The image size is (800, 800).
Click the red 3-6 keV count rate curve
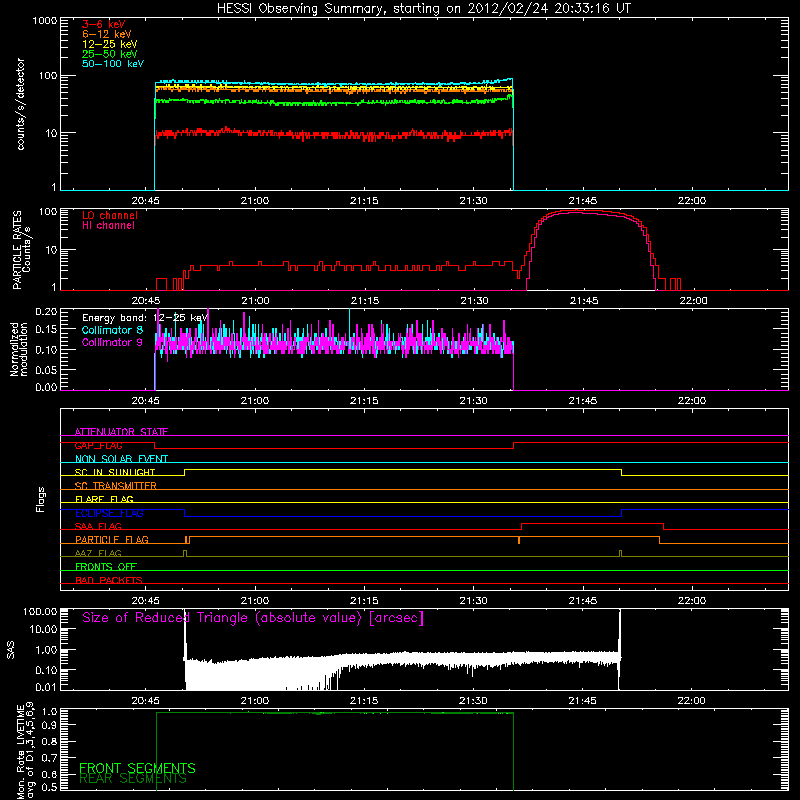334,135
